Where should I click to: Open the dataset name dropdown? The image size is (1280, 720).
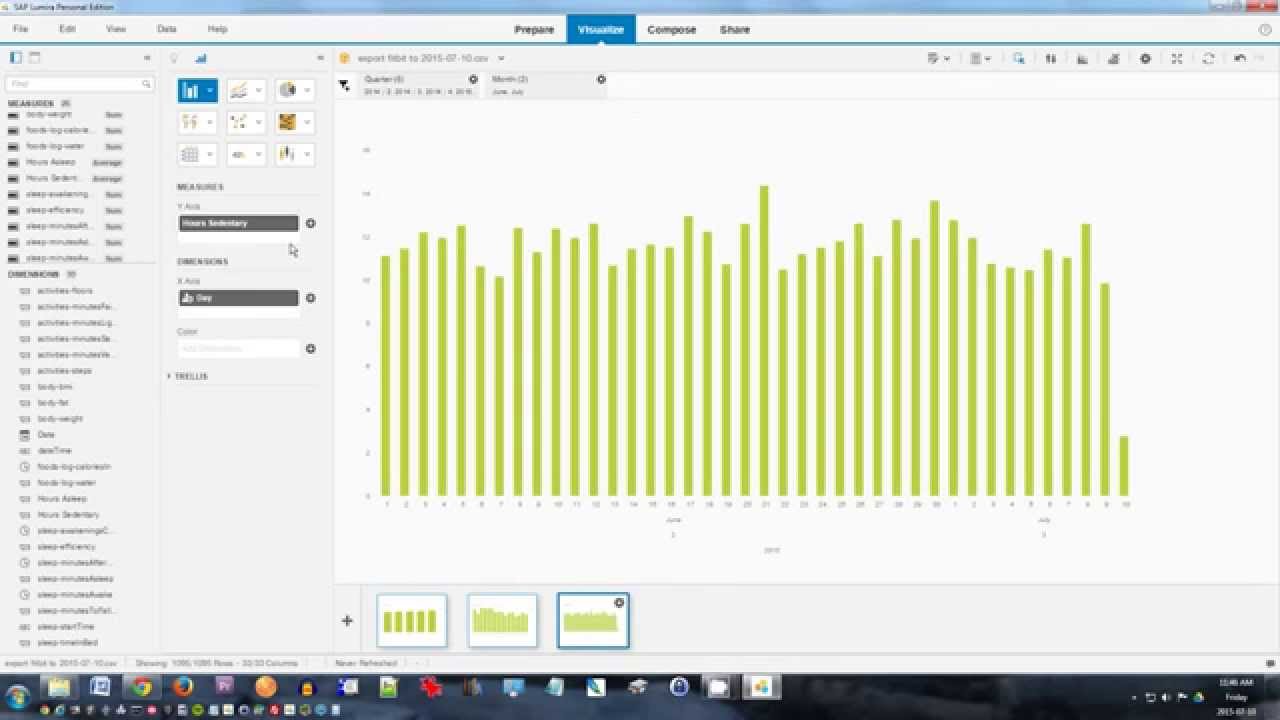click(501, 58)
